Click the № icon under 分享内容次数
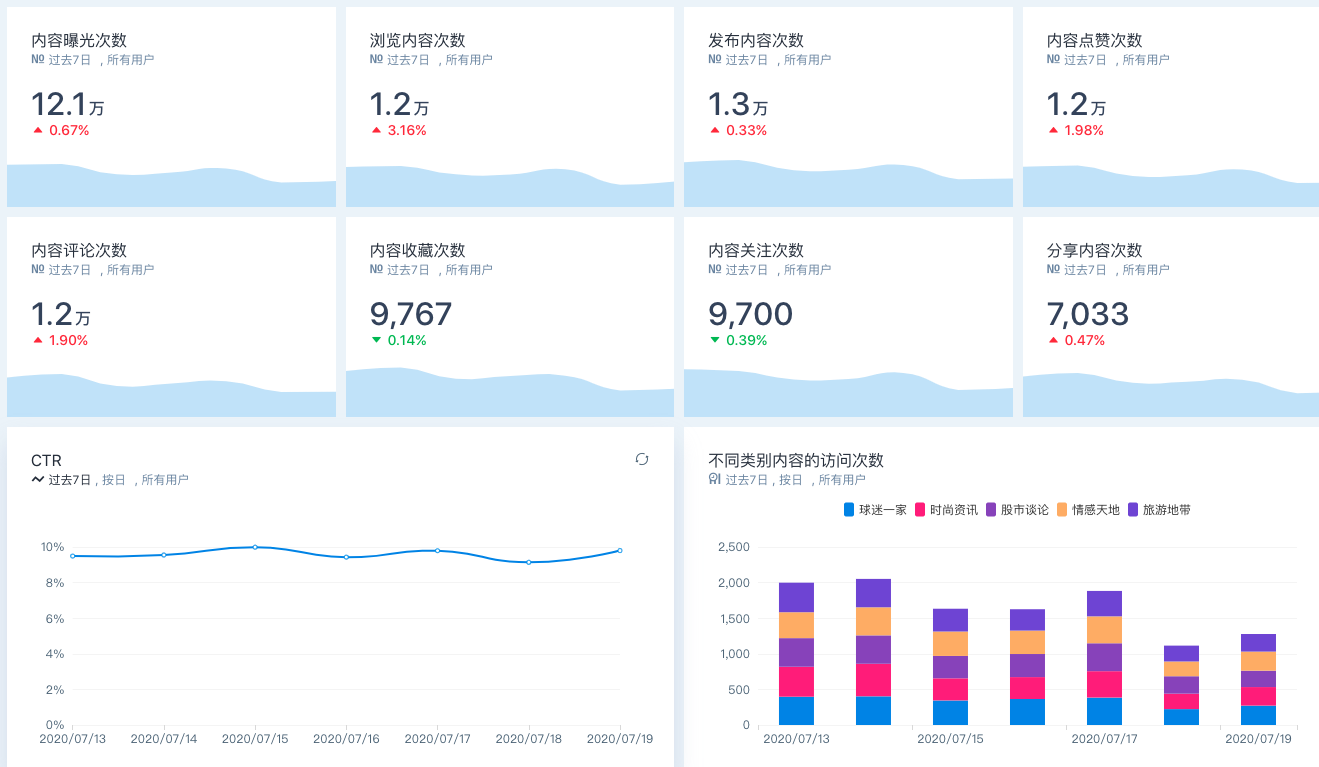1319x767 pixels. (1054, 270)
